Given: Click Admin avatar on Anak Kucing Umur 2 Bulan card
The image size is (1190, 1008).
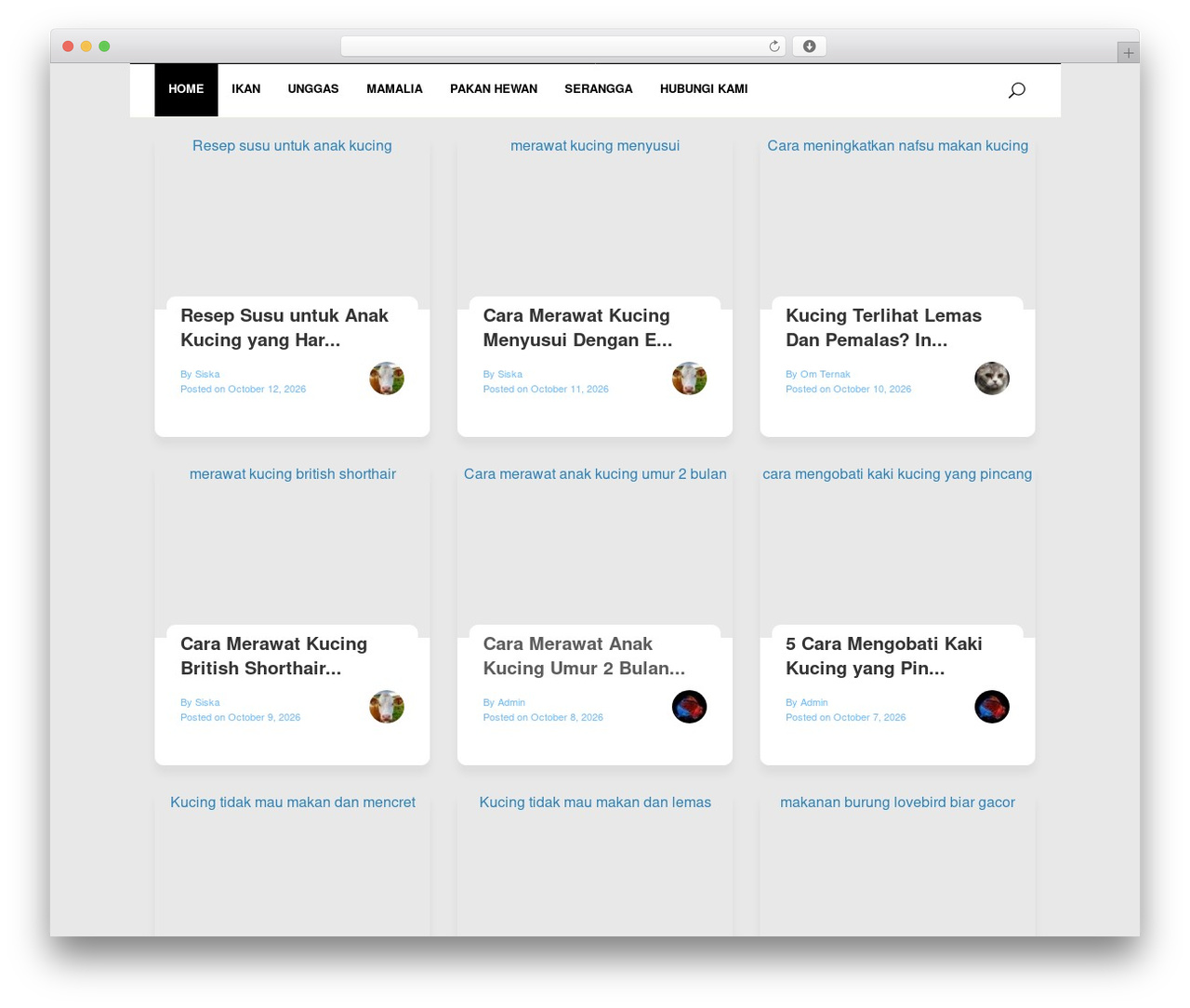Looking at the screenshot, I should point(690,707).
